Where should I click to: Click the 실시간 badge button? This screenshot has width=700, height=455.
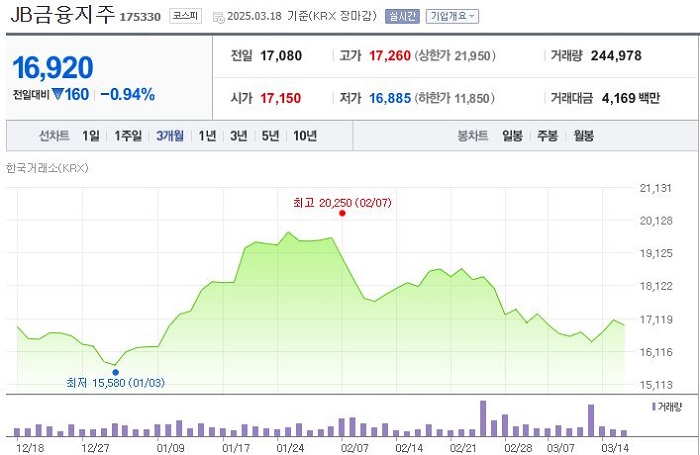coord(402,17)
